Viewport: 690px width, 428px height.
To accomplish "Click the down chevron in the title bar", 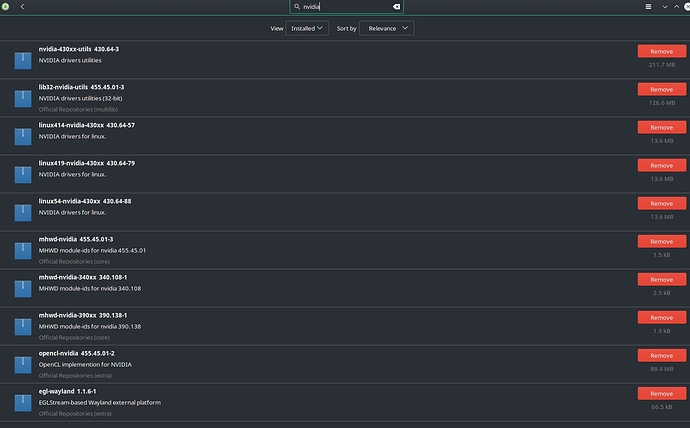I will [665, 7].
